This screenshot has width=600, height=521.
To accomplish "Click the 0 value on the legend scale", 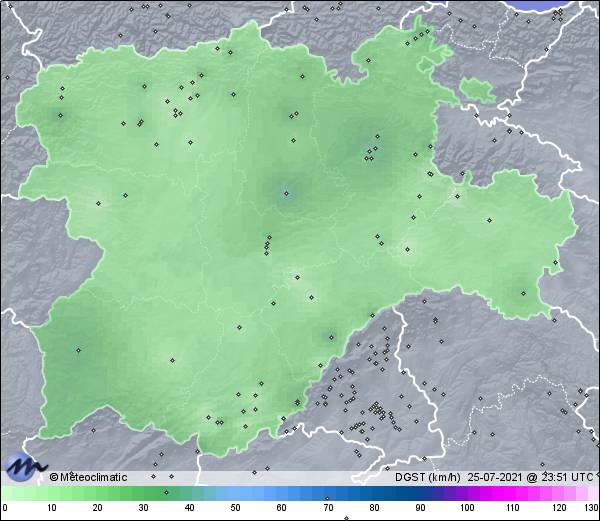I will point(5,508).
